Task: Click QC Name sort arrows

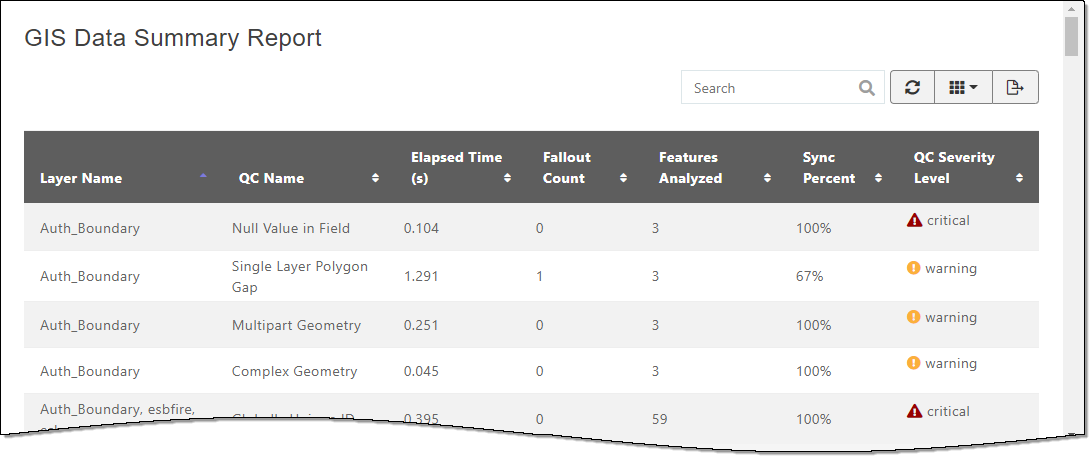Action: point(375,178)
